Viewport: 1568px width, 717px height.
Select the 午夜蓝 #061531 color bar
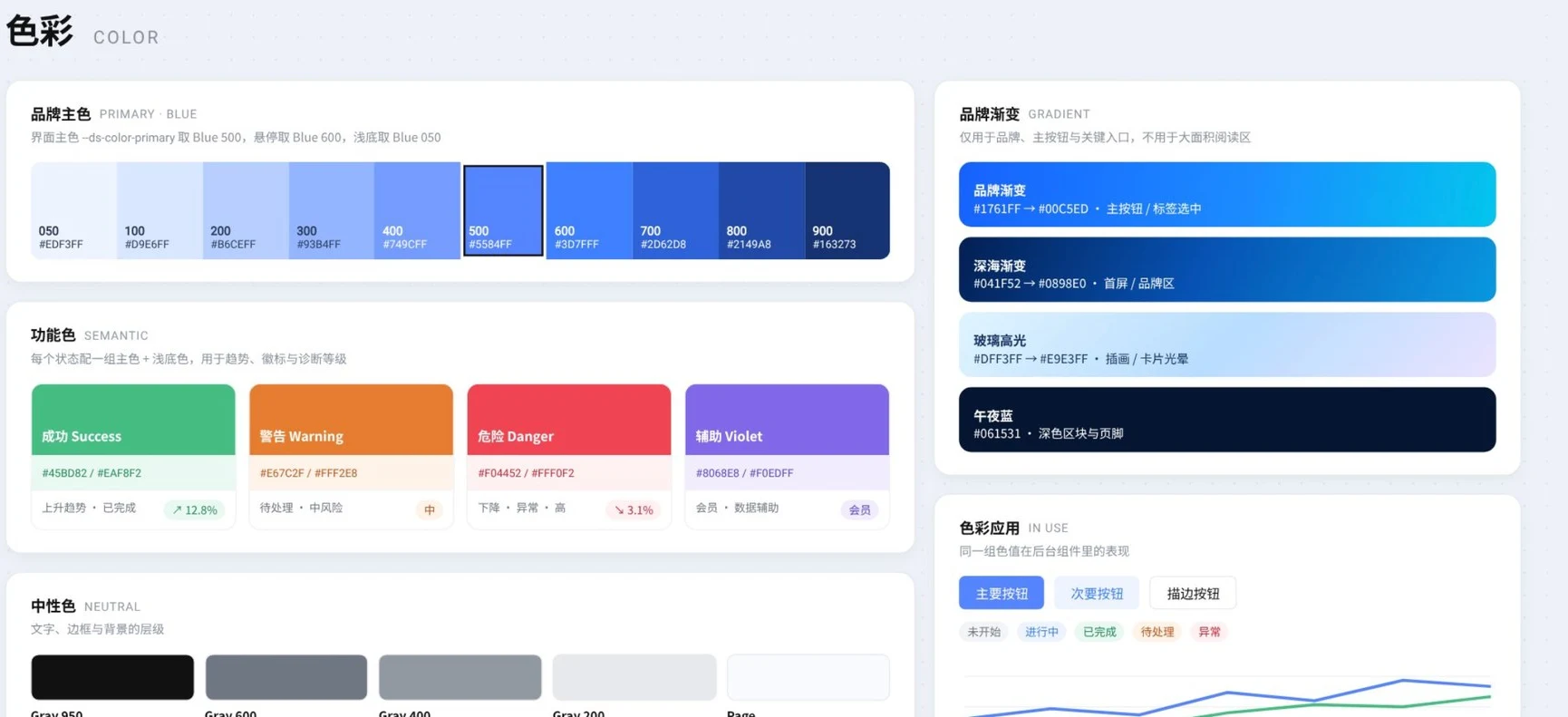[x=1227, y=420]
